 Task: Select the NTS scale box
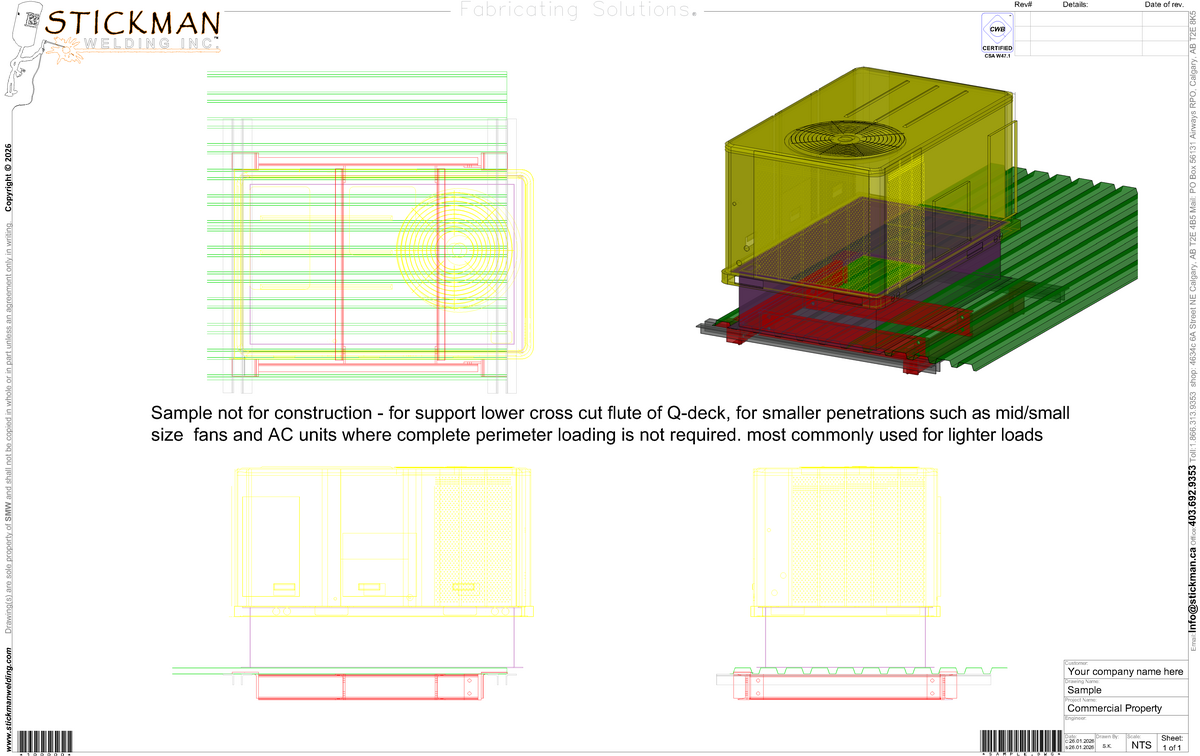coord(1140,745)
